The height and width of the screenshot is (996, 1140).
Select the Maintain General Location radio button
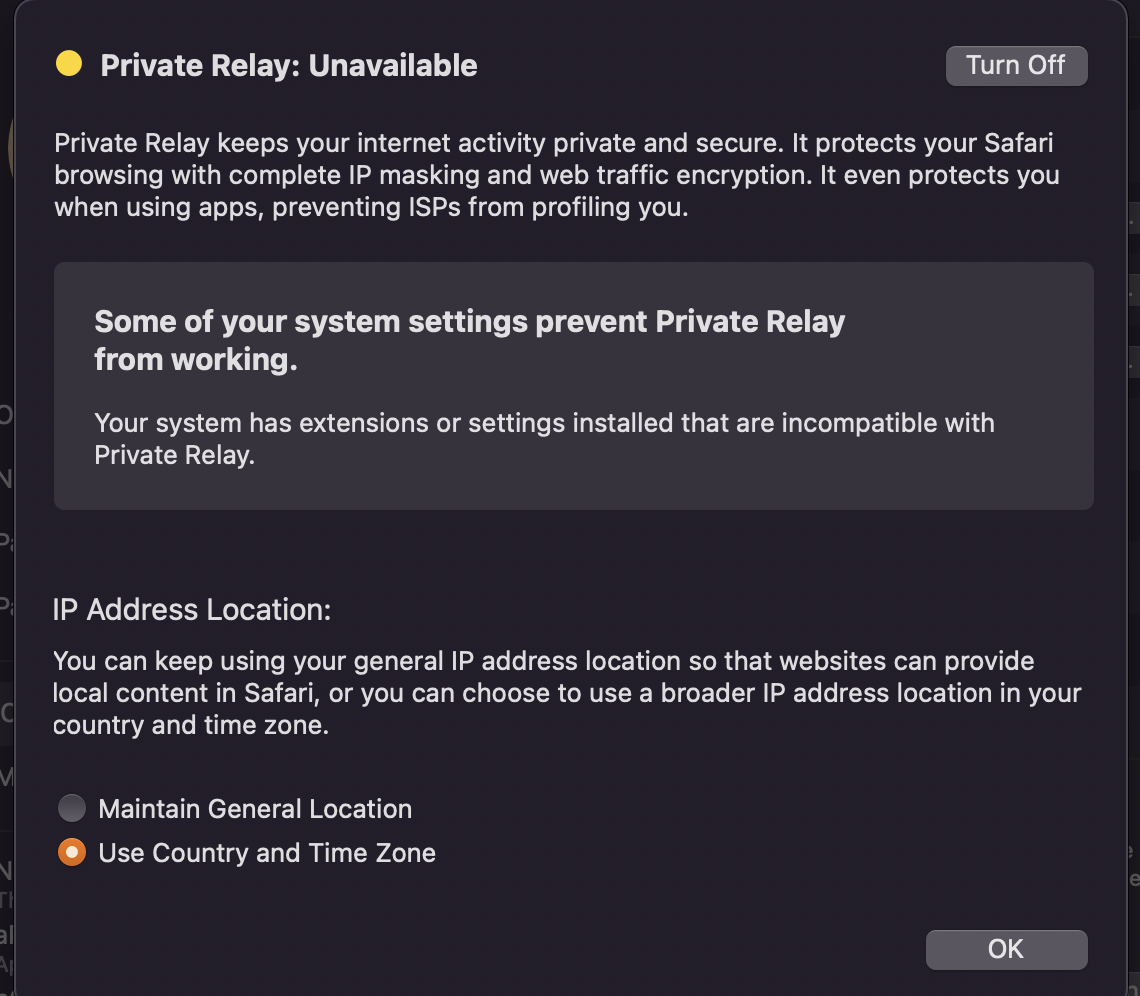click(72, 808)
